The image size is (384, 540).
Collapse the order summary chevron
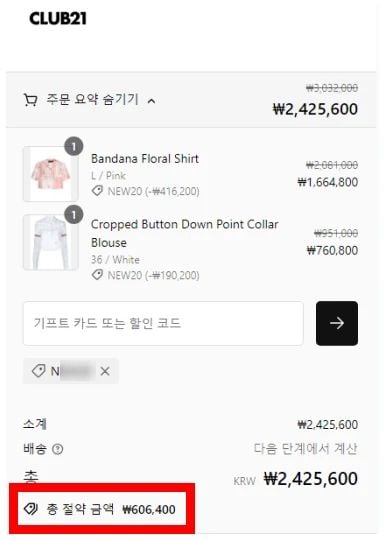pyautogui.click(x=151, y=101)
